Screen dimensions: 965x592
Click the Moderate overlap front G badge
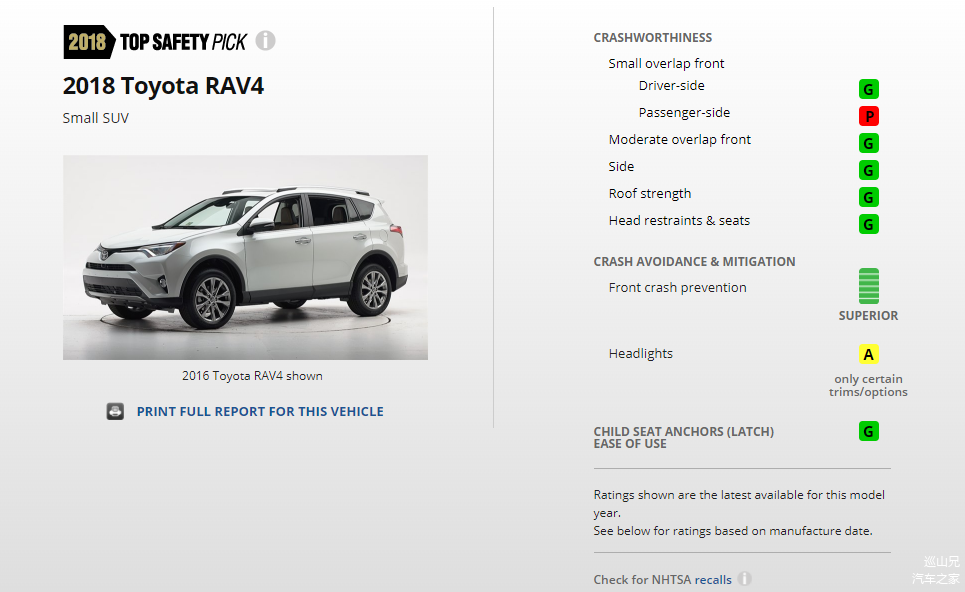click(868, 143)
